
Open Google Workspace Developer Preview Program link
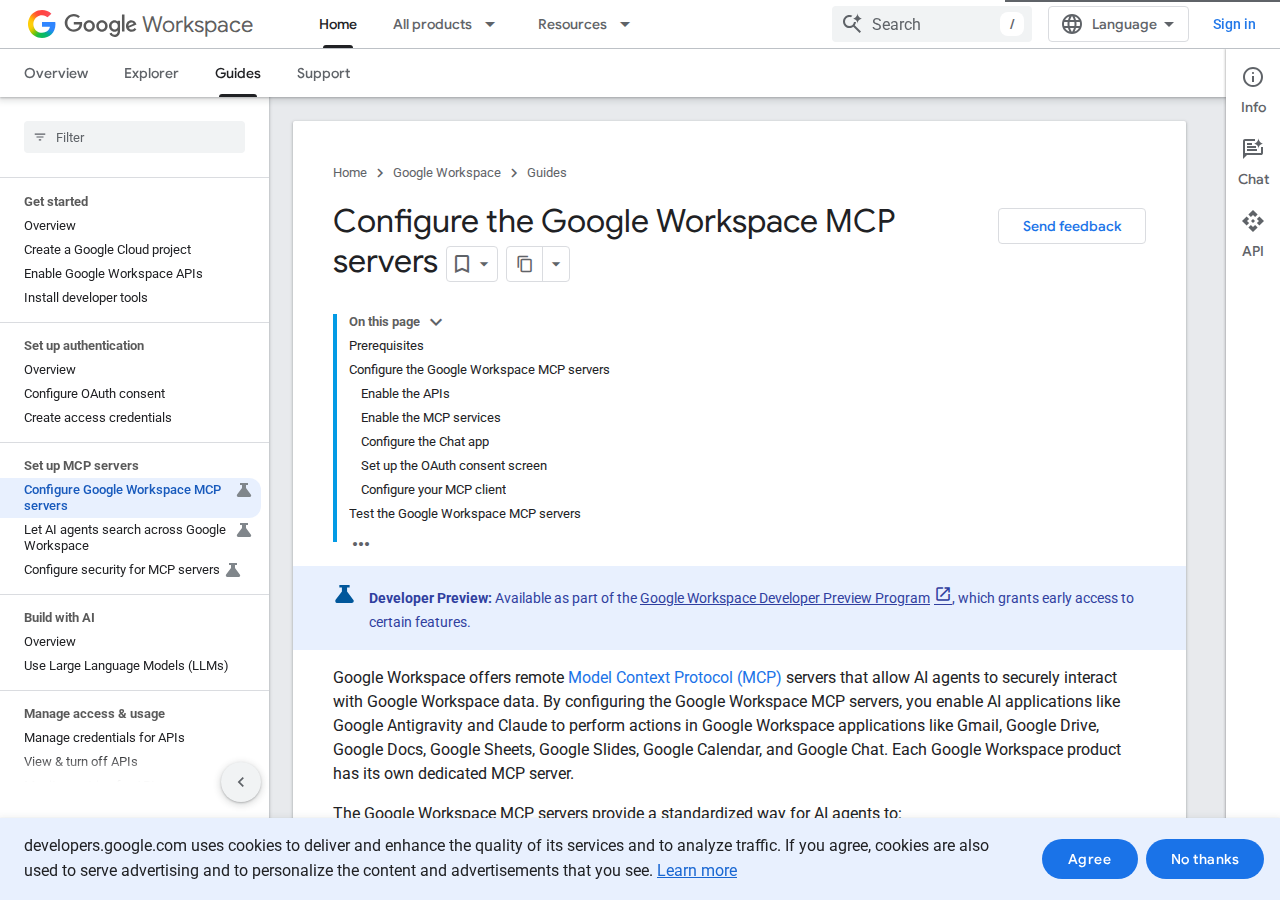coord(785,598)
